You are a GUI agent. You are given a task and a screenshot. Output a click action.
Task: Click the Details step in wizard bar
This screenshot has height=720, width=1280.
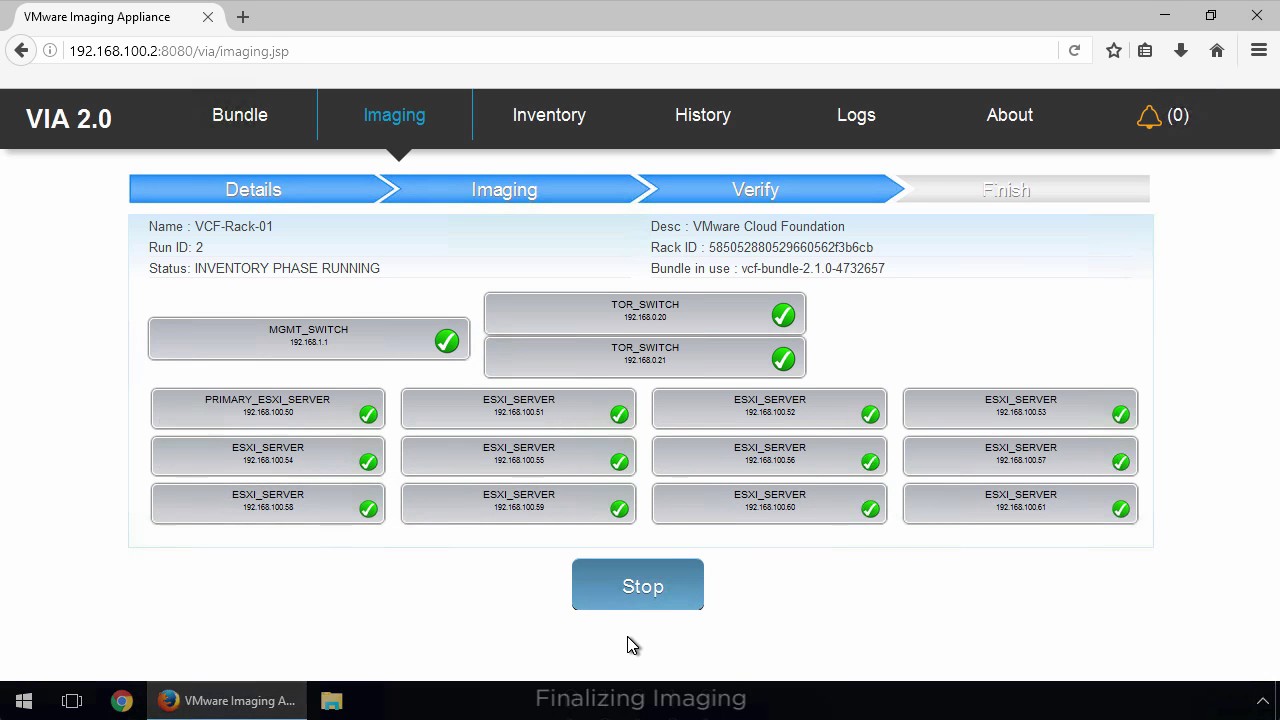[x=253, y=190]
